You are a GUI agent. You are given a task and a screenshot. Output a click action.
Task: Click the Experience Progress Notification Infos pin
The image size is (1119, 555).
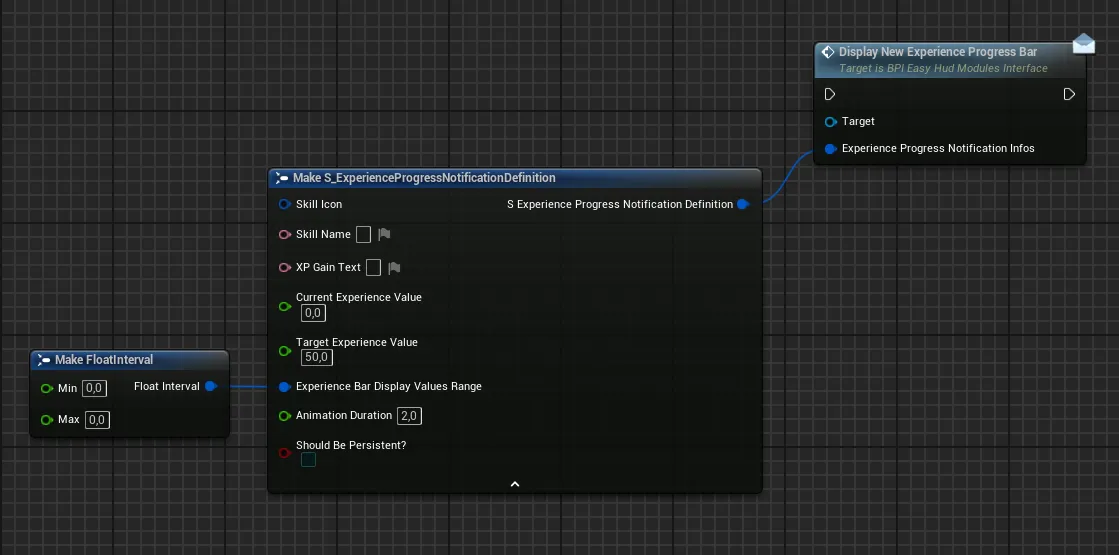click(831, 149)
